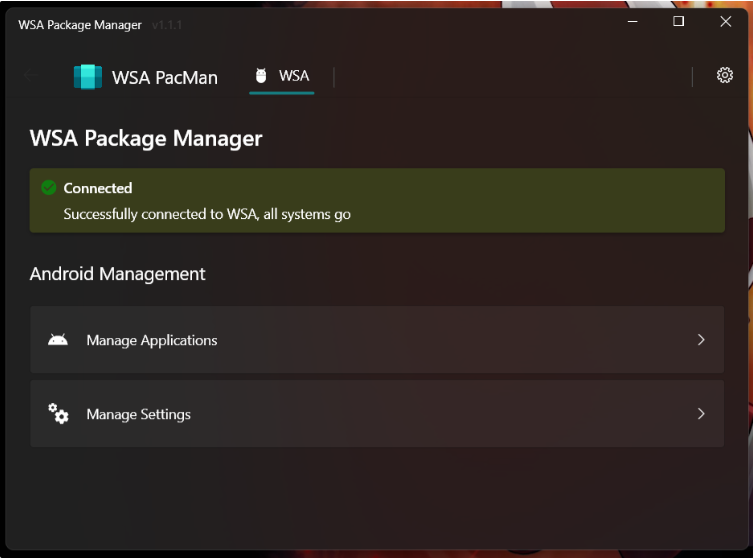Click the Android icon beside Manage Applications
The image size is (753, 558).
pyautogui.click(x=58, y=340)
